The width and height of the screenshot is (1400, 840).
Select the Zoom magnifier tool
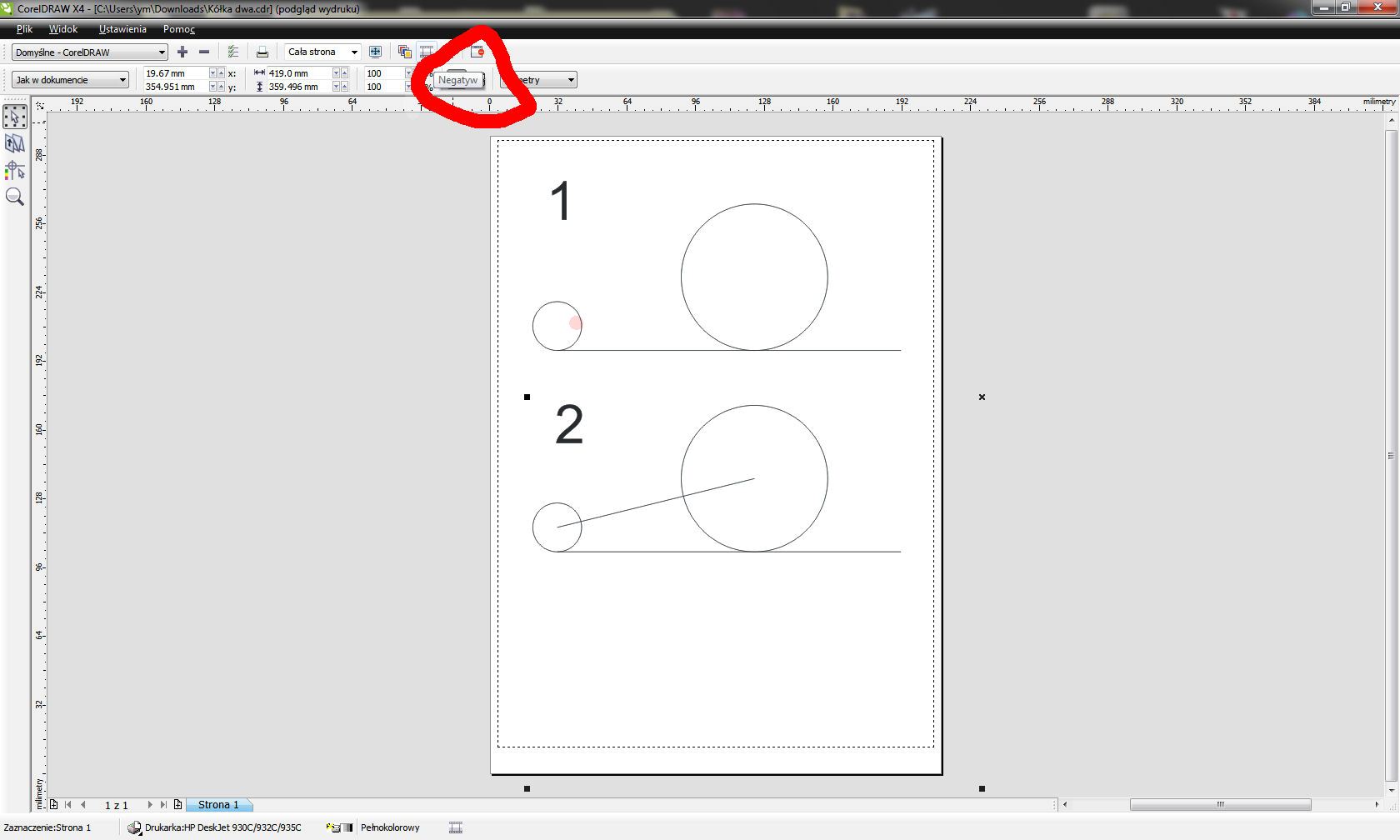point(15,197)
